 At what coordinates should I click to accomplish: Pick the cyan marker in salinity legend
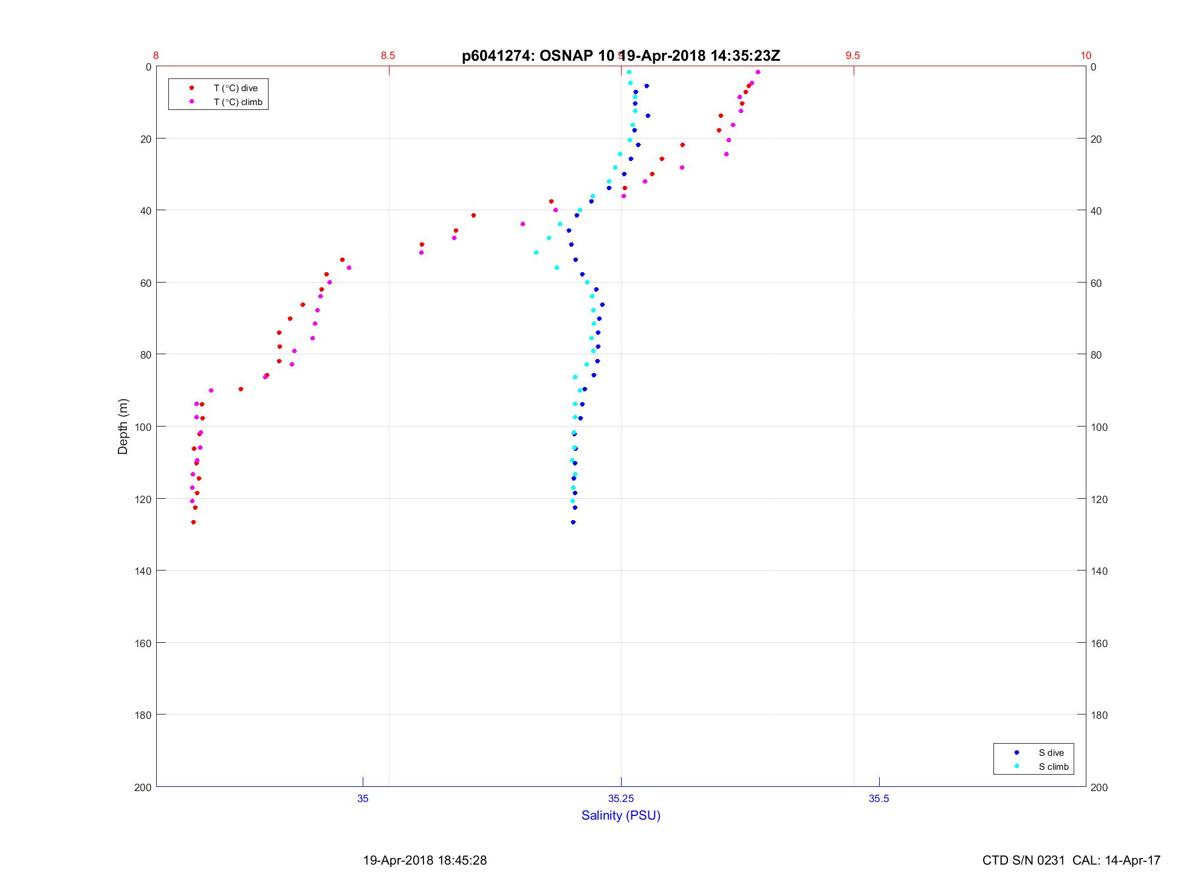1017,766
